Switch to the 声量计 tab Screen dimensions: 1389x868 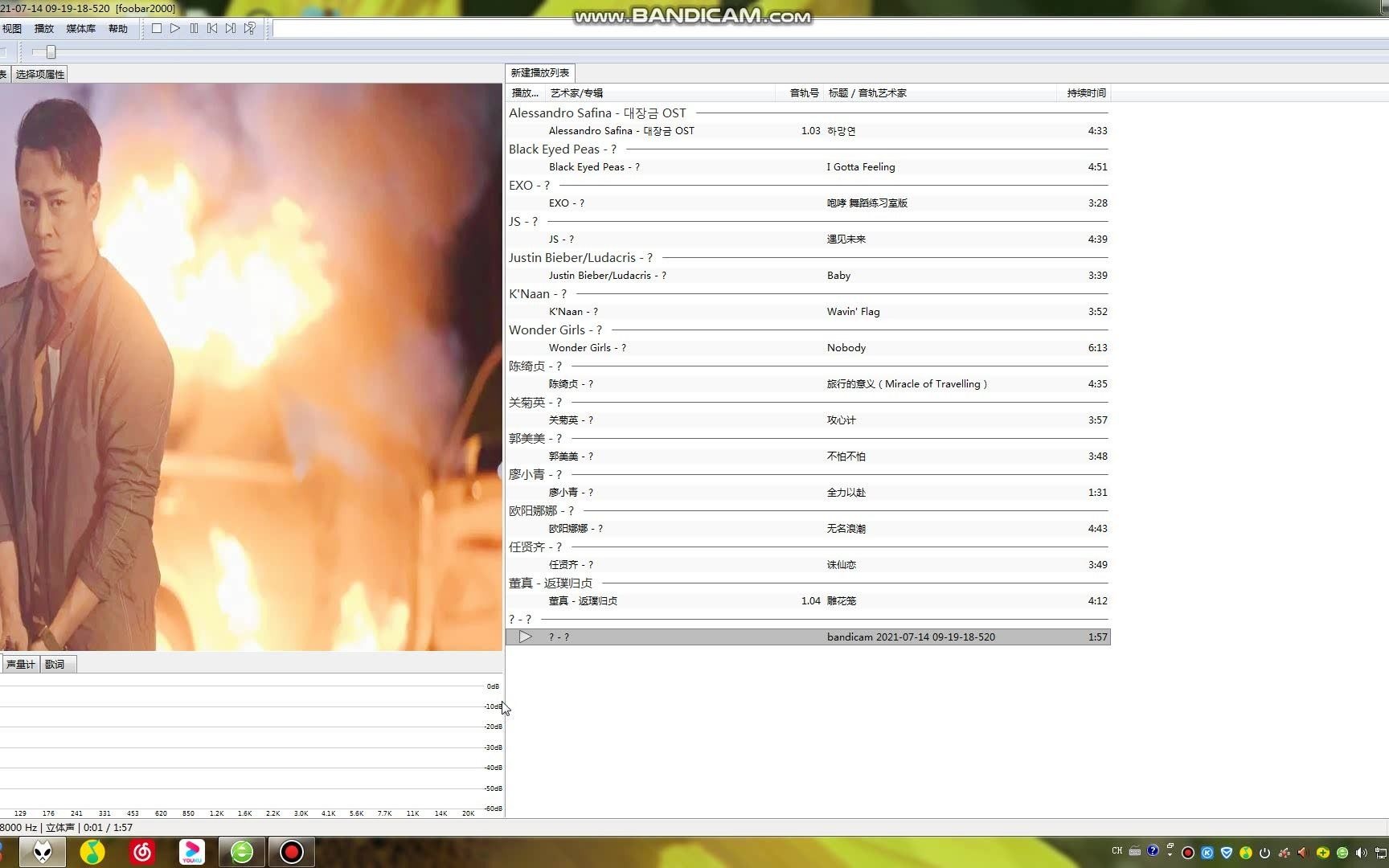pyautogui.click(x=20, y=664)
